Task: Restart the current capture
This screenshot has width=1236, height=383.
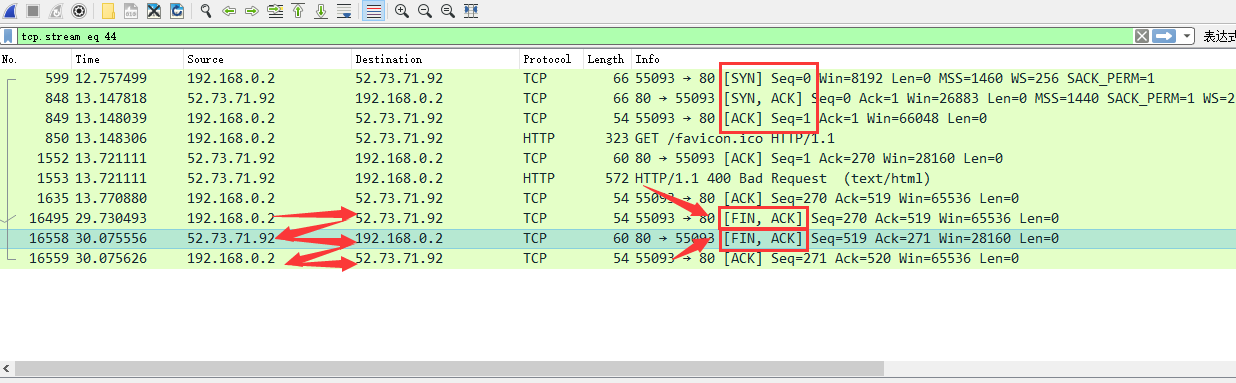Action: point(56,11)
